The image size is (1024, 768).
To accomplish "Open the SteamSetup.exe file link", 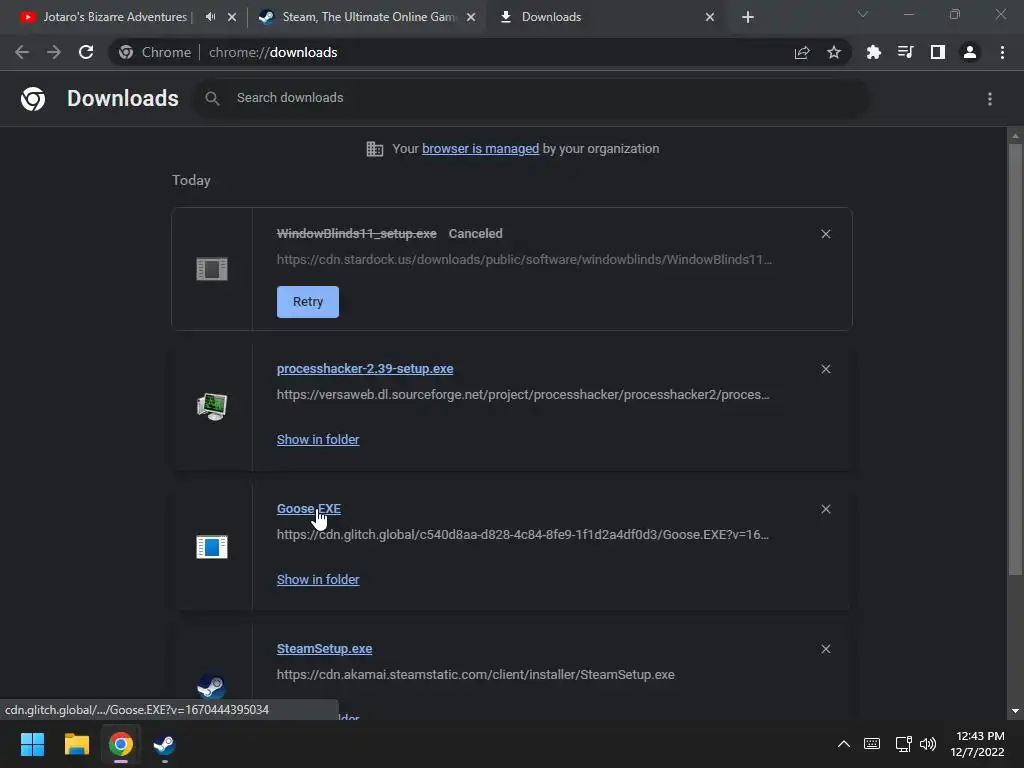I will (x=324, y=648).
